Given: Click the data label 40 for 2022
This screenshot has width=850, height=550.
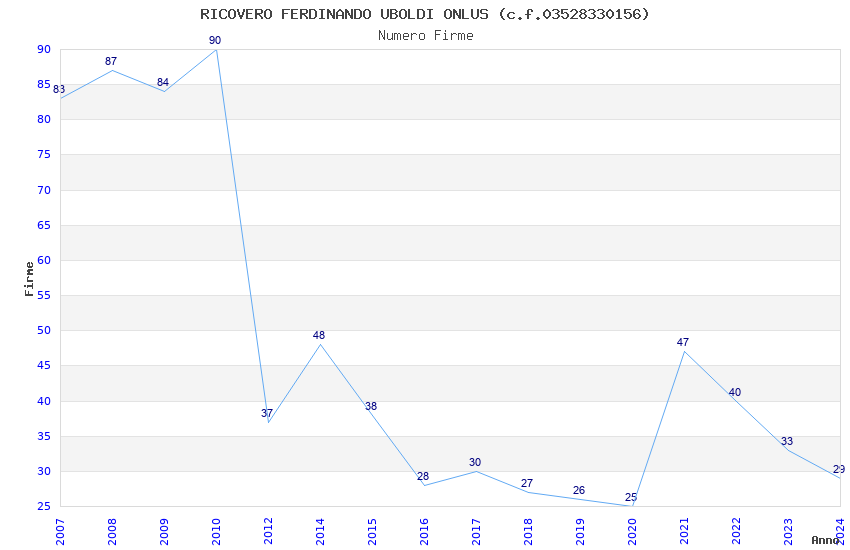Looking at the screenshot, I should 735,392.
